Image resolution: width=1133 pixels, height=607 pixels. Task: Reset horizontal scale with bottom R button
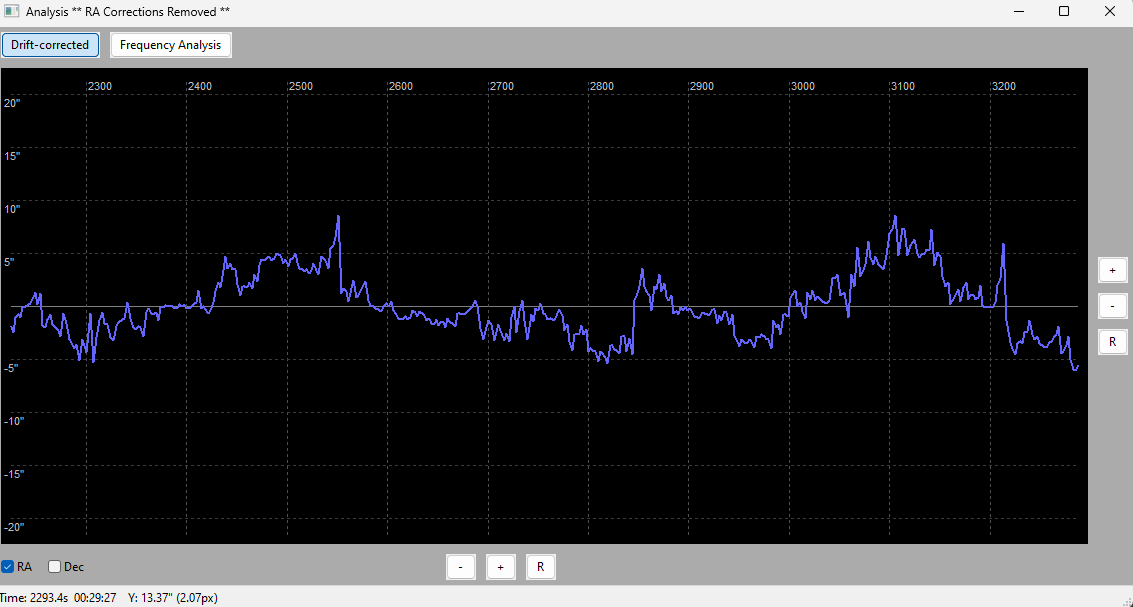540,567
